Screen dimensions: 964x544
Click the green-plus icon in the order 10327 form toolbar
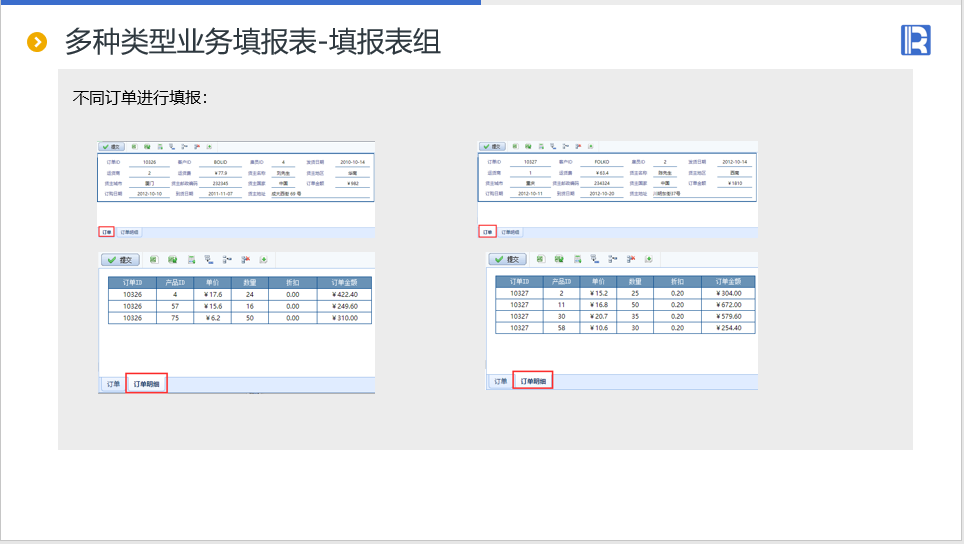(590, 146)
